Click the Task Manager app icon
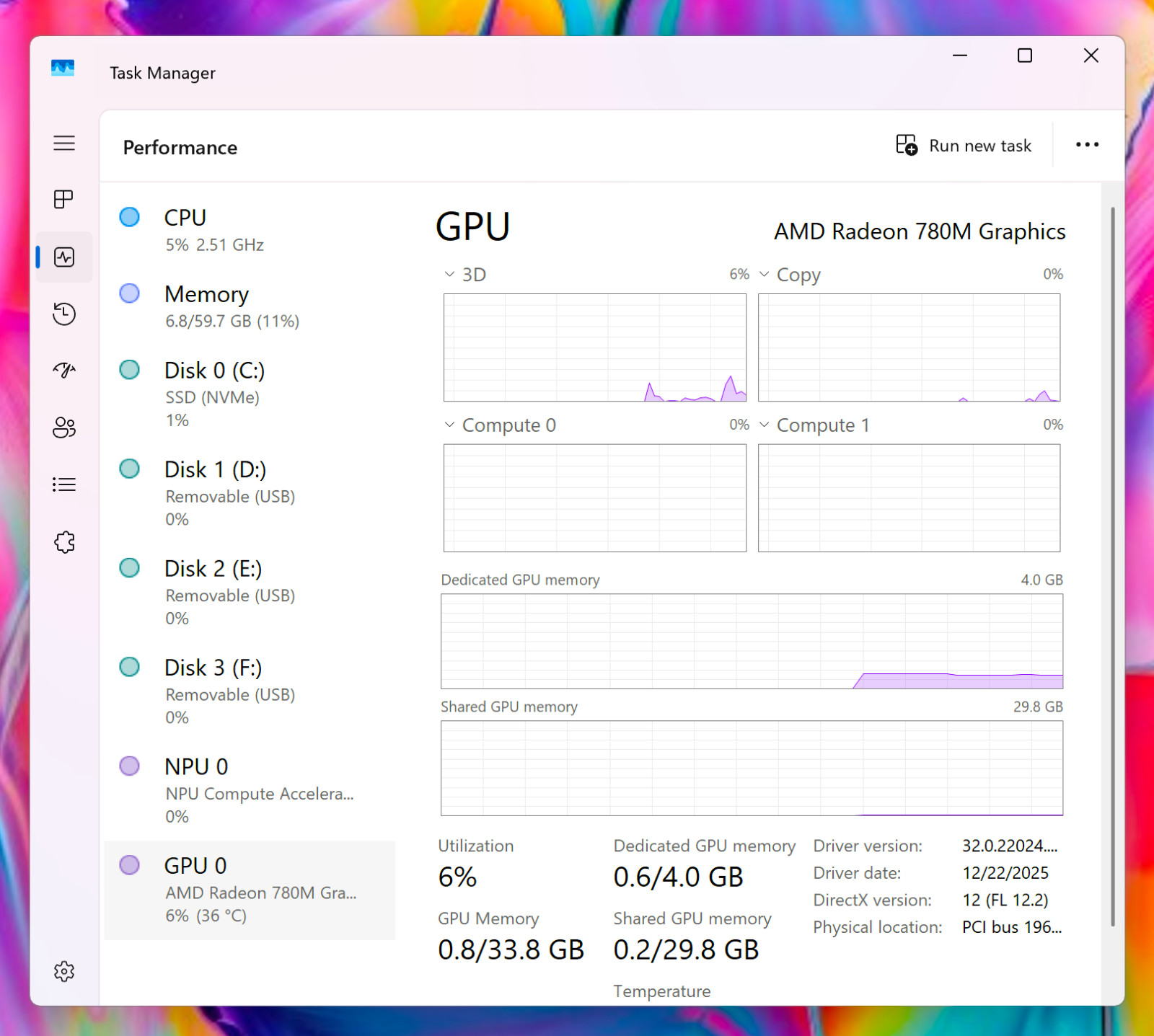Screen dimensions: 1154x1036 (63, 68)
